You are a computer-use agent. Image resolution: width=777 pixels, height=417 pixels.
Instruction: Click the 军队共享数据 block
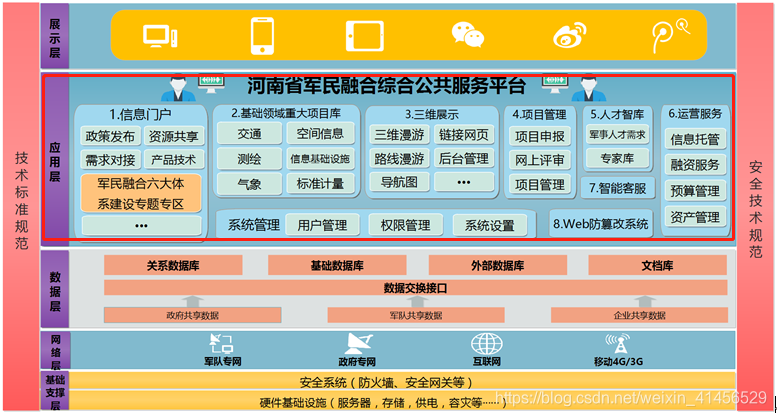pyautogui.click(x=416, y=315)
